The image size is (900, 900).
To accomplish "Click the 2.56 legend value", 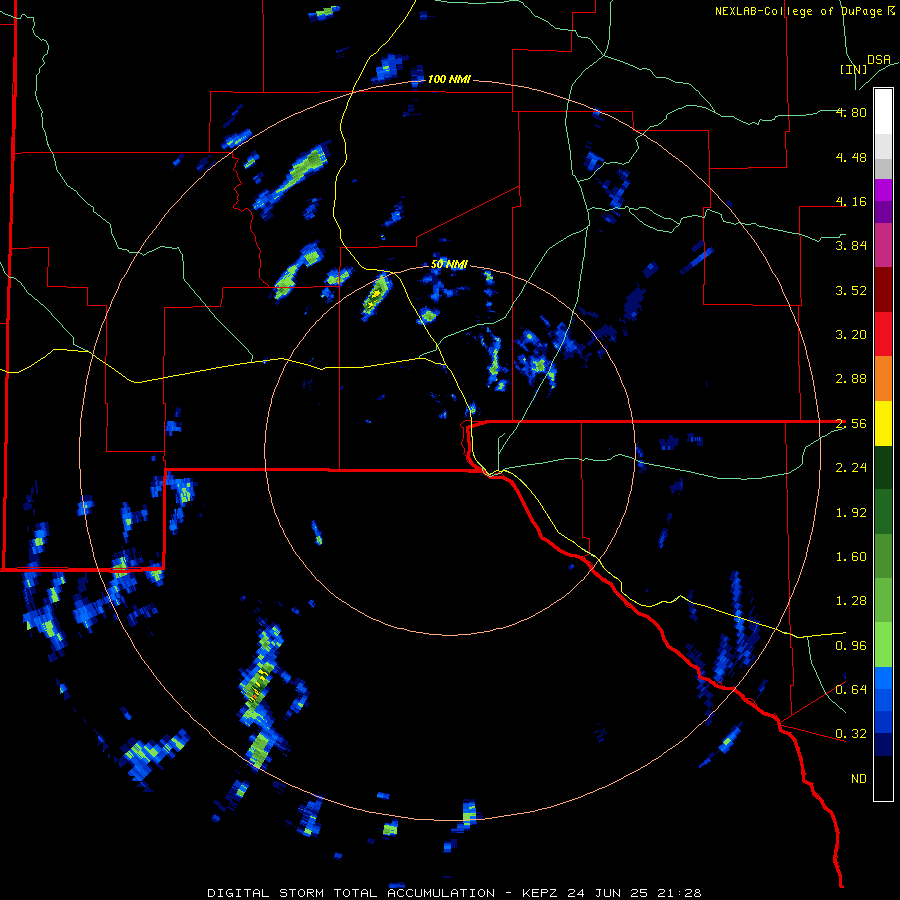I will [851, 424].
